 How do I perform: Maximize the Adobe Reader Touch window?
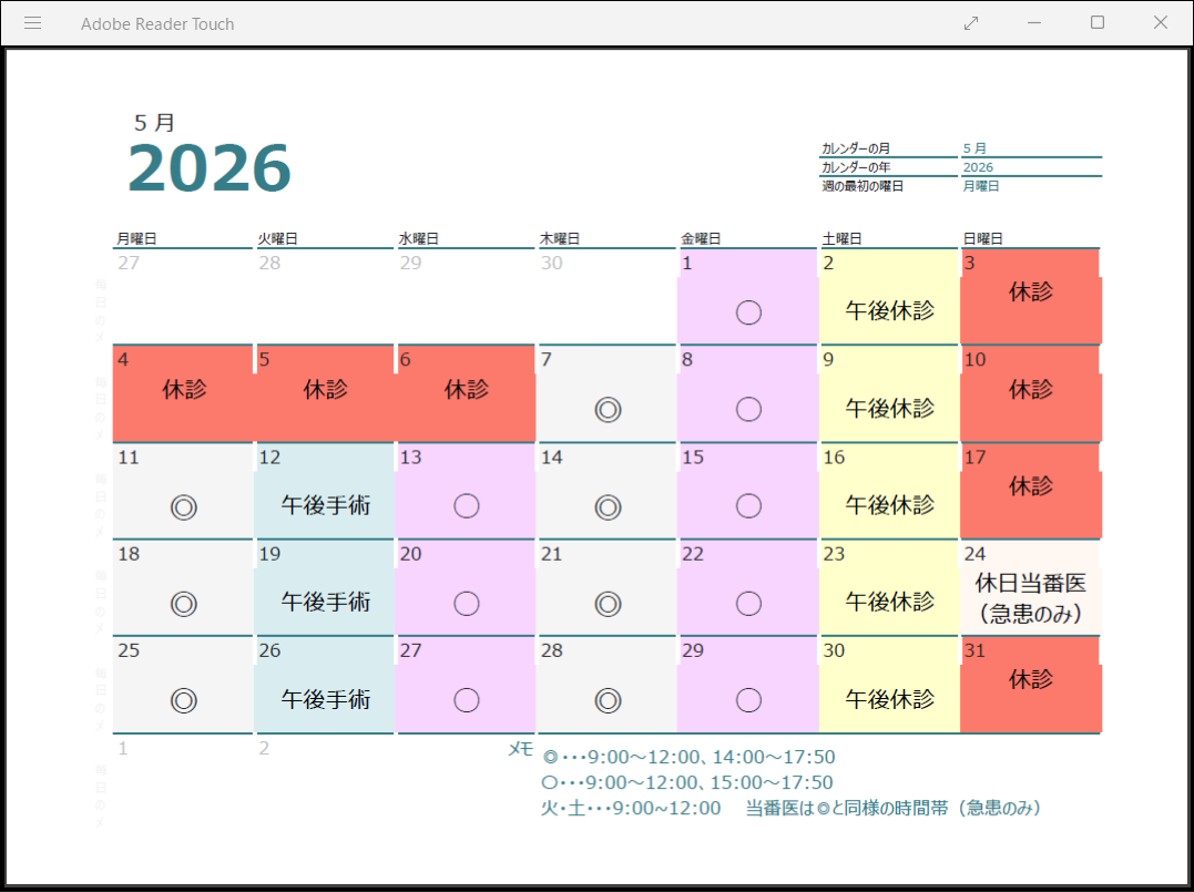[1097, 23]
